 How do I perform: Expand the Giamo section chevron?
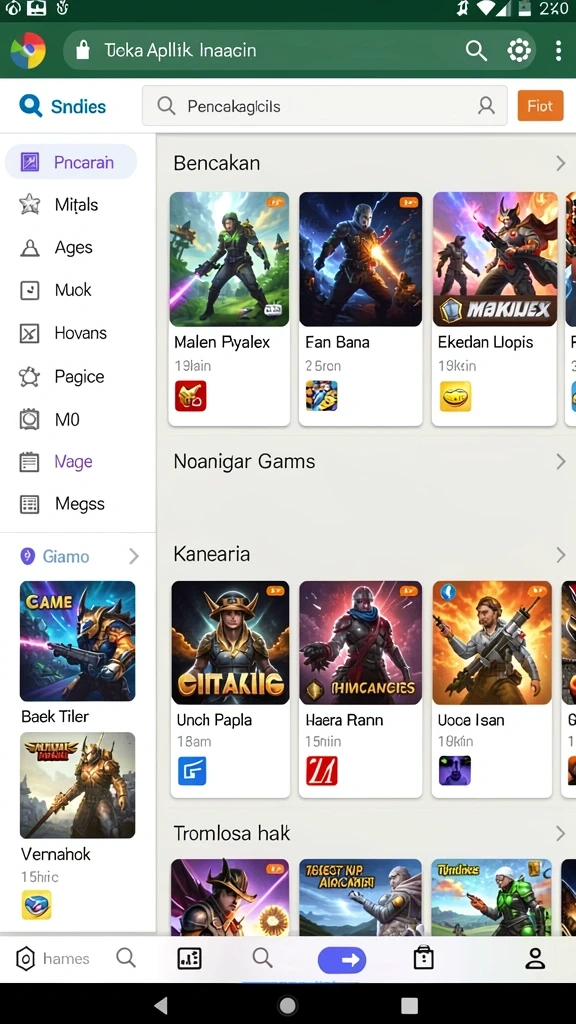coord(134,556)
